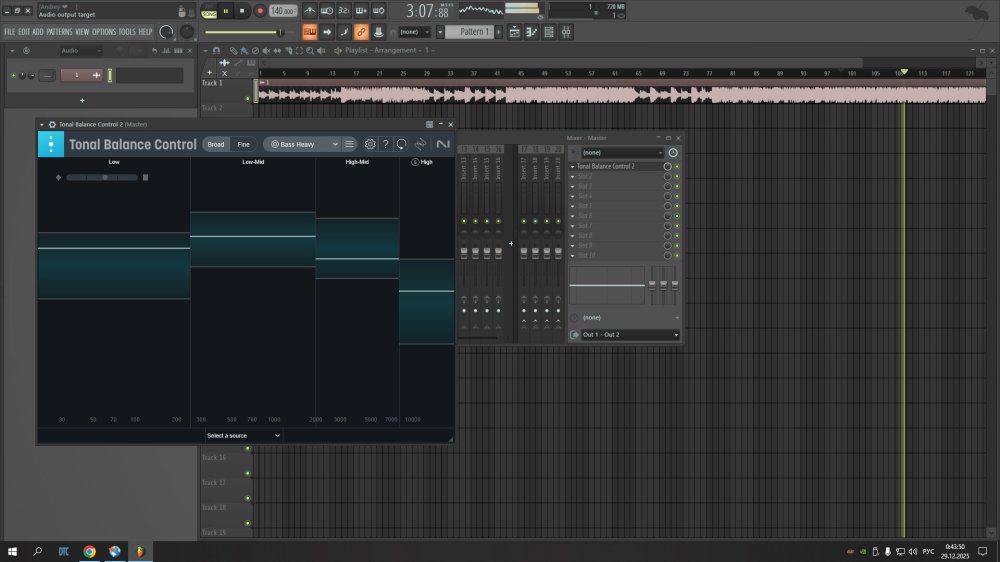Open the Bass Heavy target curve dropdown
This screenshot has width=1000, height=562.
[x=302, y=145]
